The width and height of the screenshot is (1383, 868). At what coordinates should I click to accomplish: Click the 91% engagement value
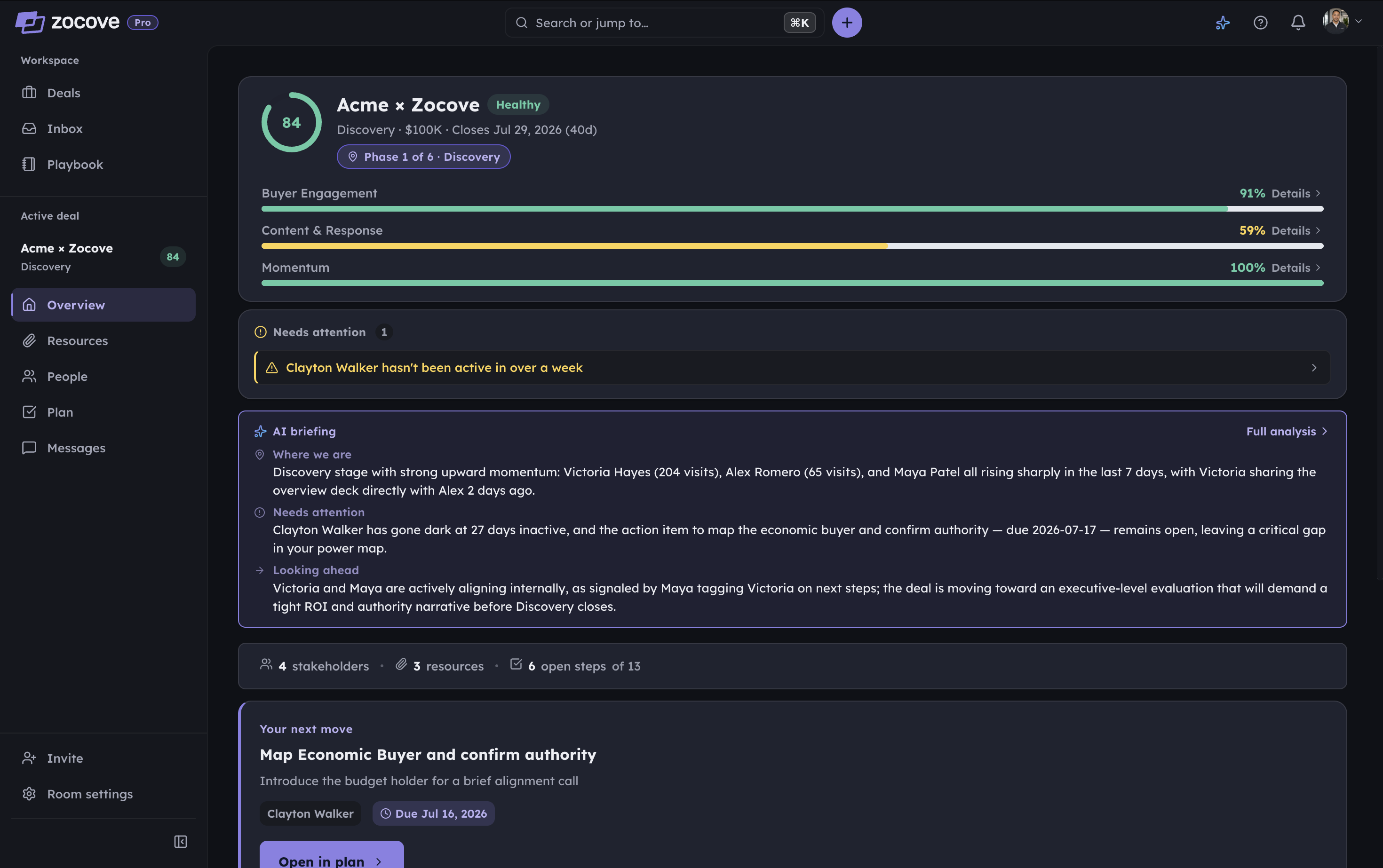(x=1252, y=193)
